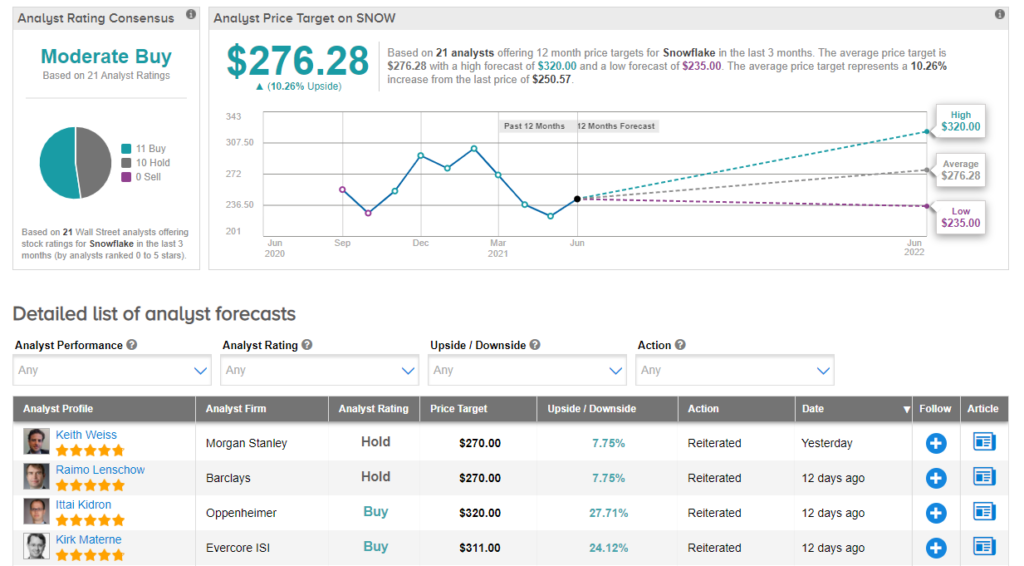
Task: Expand the Analyst Rating filter dropdown
Action: point(320,370)
